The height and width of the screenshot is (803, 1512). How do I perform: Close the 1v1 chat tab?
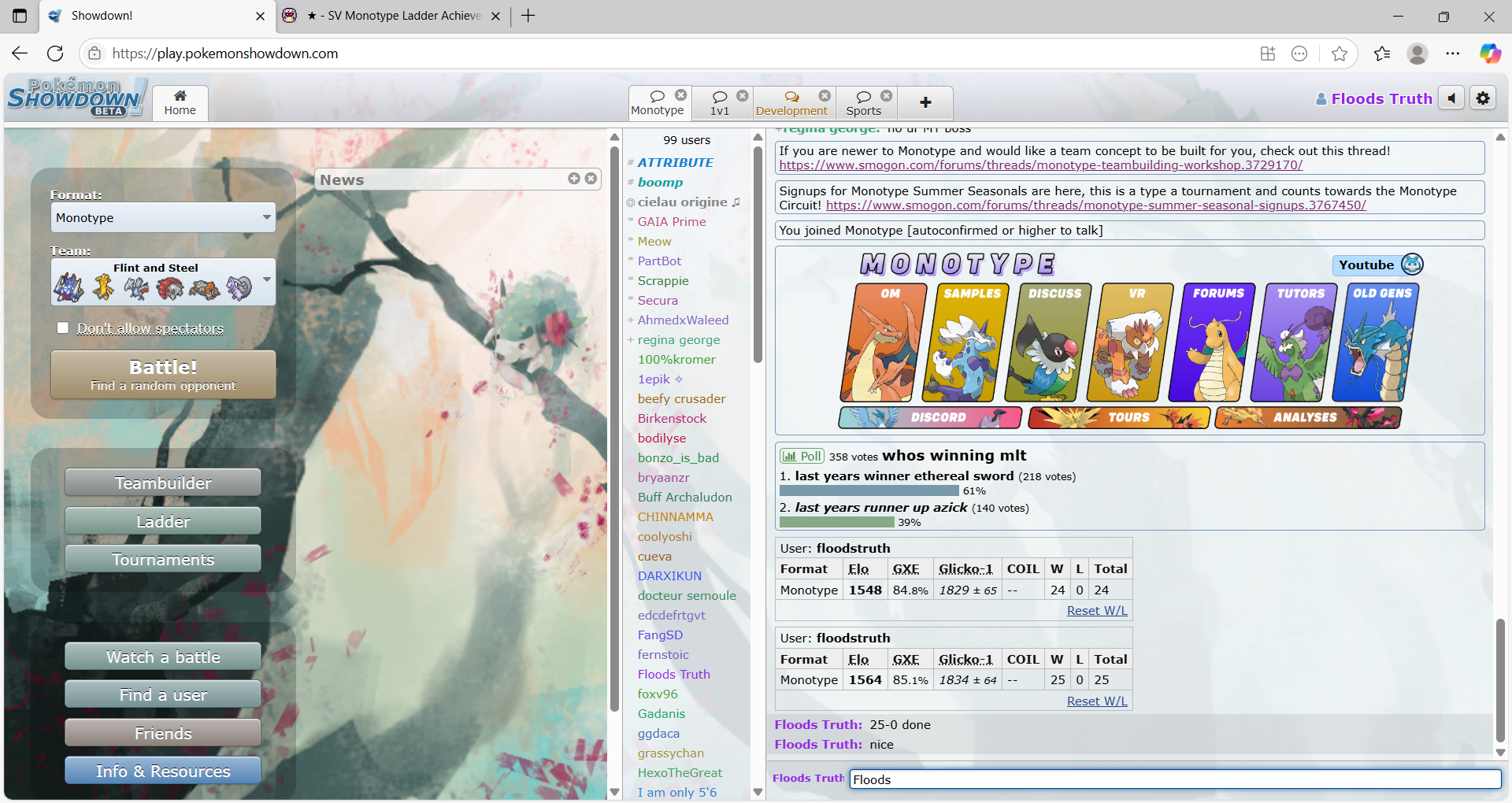point(743,95)
